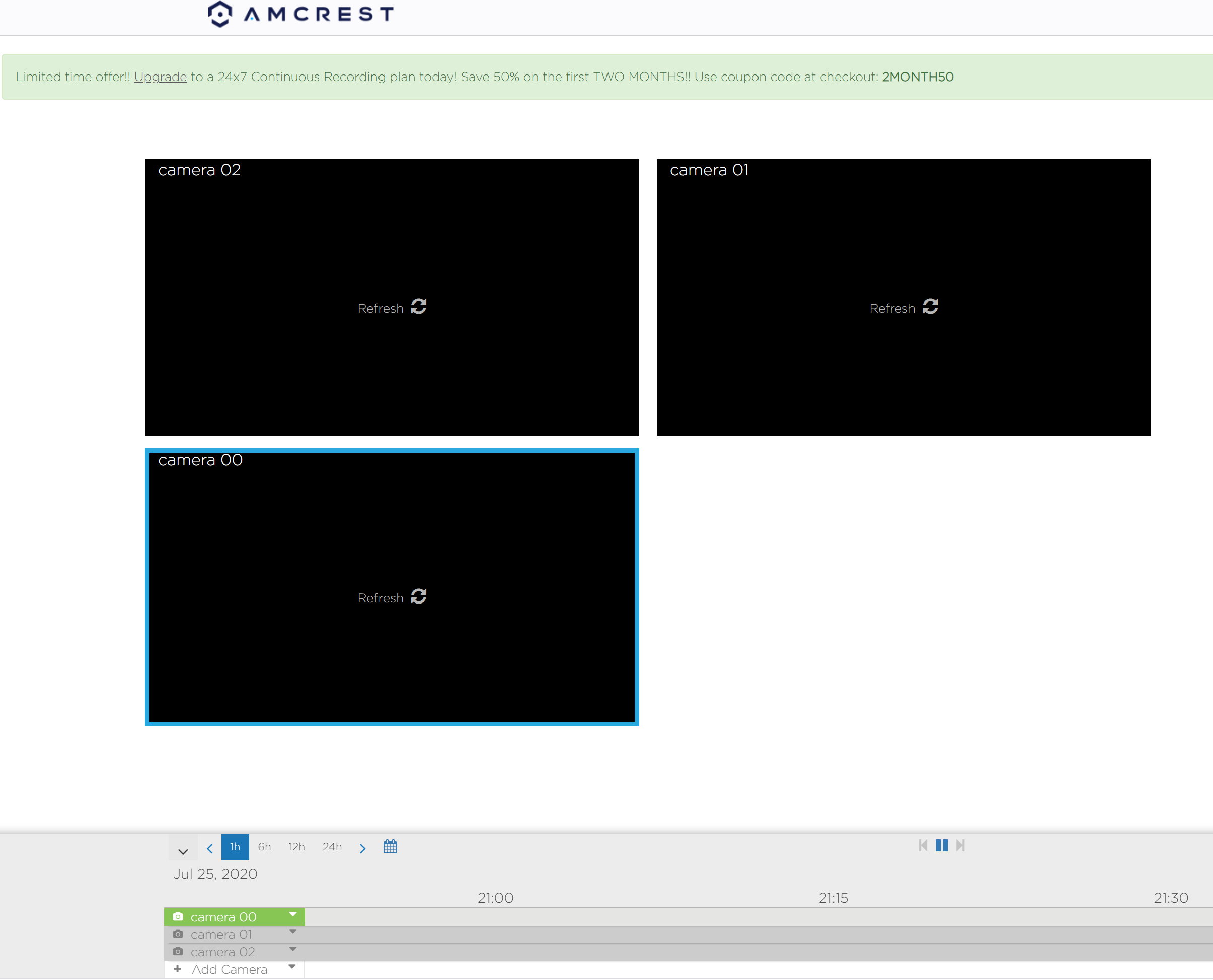Select camera 00 in the timeline list
The image size is (1213, 980).
(x=234, y=917)
